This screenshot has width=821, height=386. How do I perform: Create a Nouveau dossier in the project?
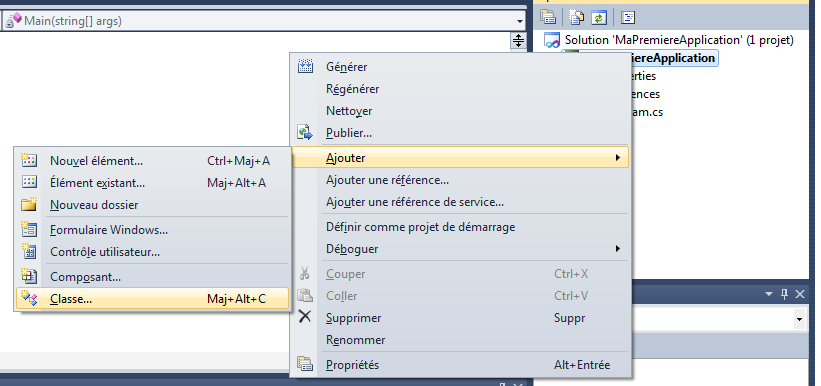click(x=152, y=205)
